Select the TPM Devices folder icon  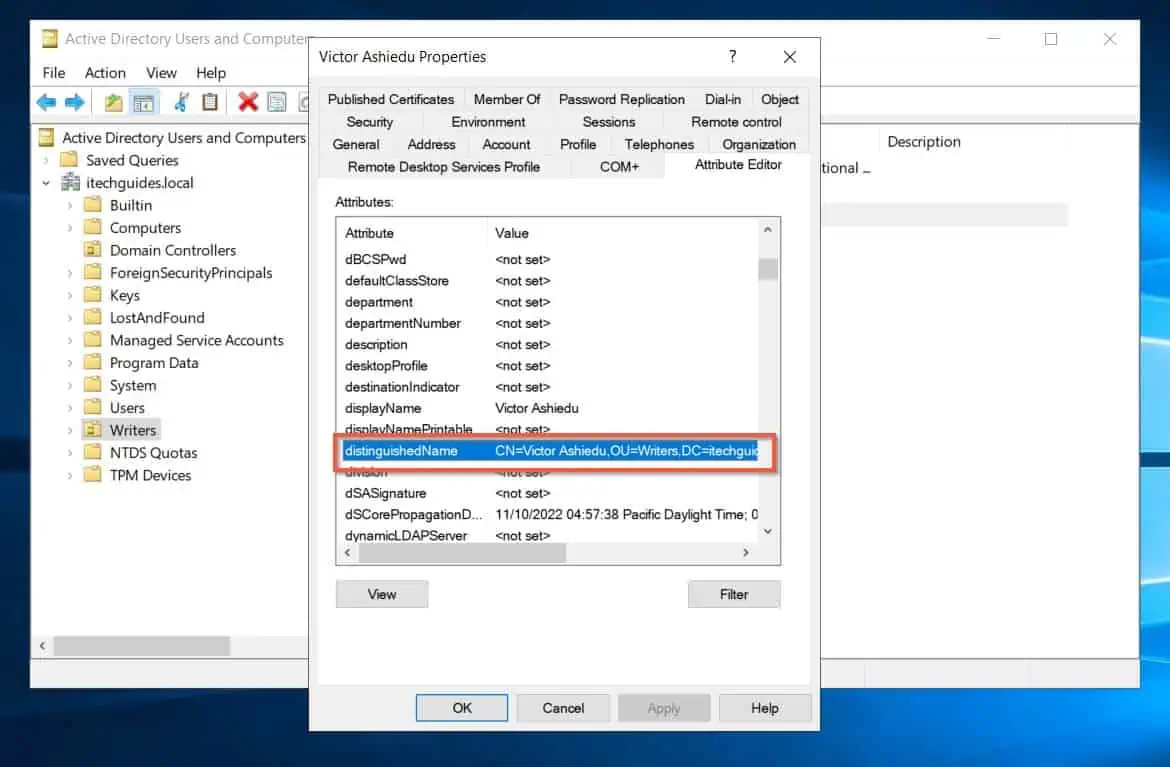(93, 475)
